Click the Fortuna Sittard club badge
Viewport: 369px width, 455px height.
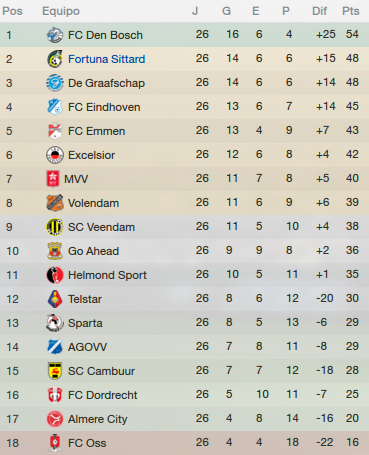[x=55, y=59]
